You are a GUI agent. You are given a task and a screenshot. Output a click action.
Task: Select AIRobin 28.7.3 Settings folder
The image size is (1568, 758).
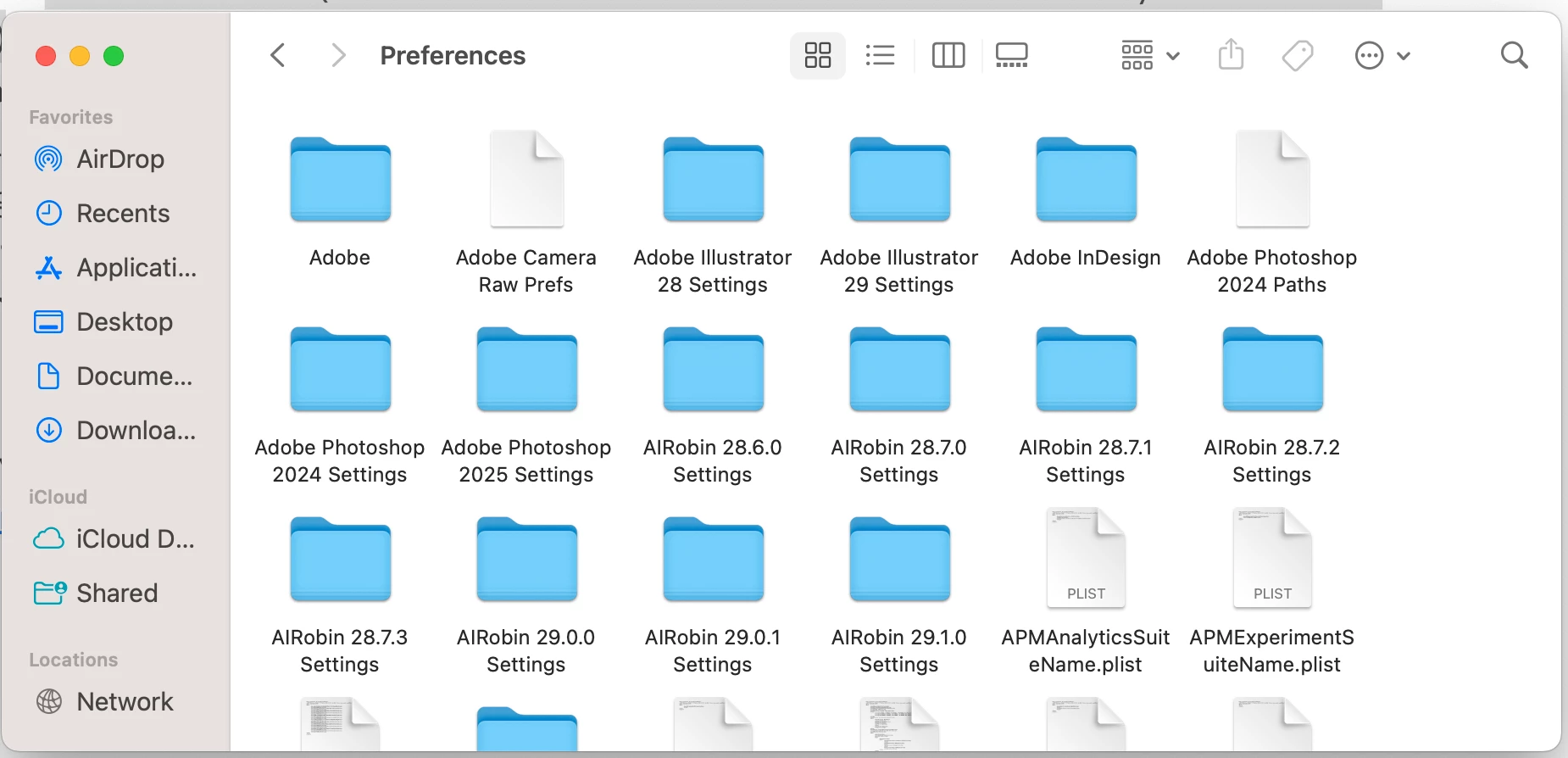(340, 560)
